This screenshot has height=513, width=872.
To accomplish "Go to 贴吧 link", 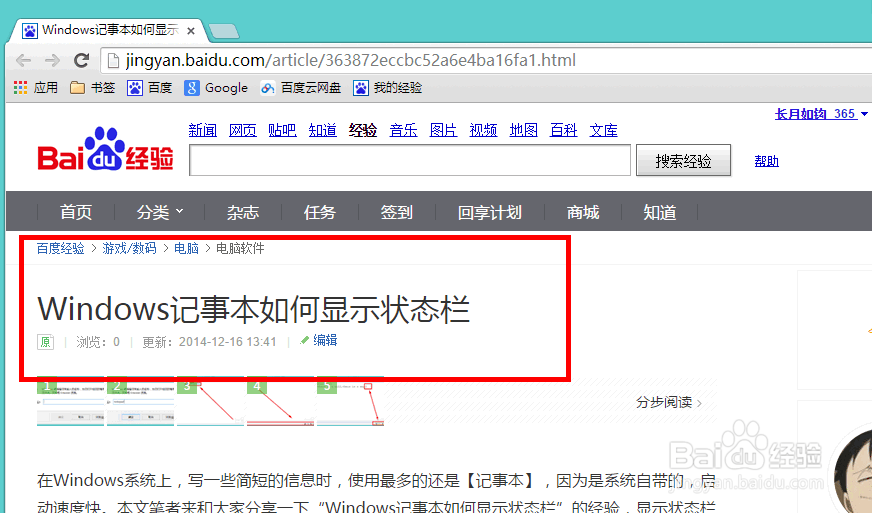I will 282,130.
